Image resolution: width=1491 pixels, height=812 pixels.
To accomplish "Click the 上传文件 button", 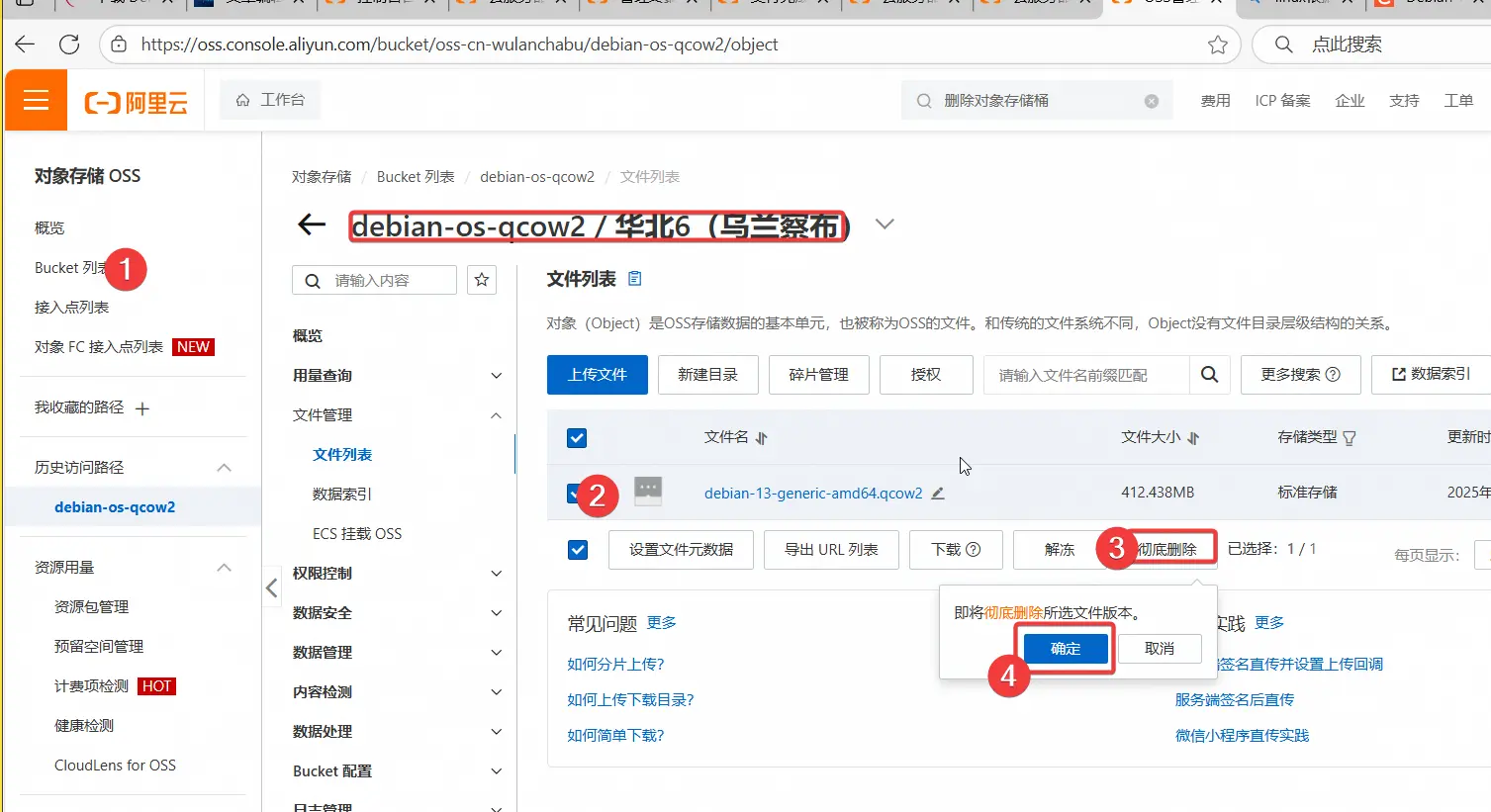I will [x=598, y=375].
